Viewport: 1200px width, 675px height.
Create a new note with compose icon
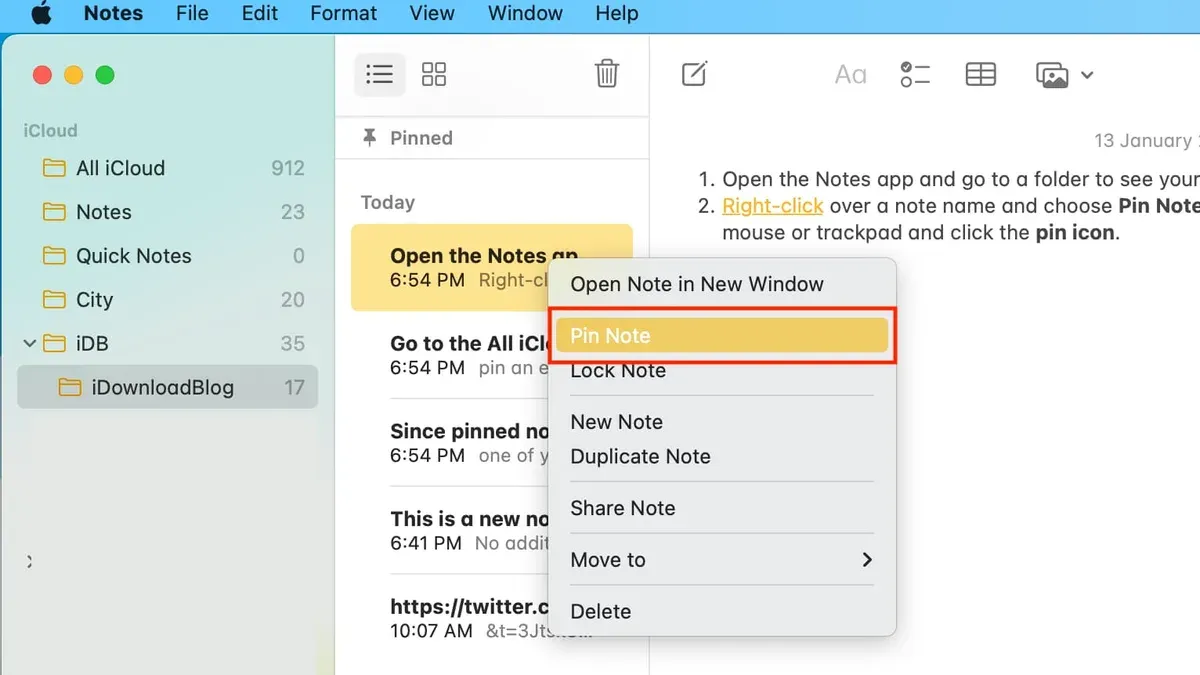coord(694,74)
